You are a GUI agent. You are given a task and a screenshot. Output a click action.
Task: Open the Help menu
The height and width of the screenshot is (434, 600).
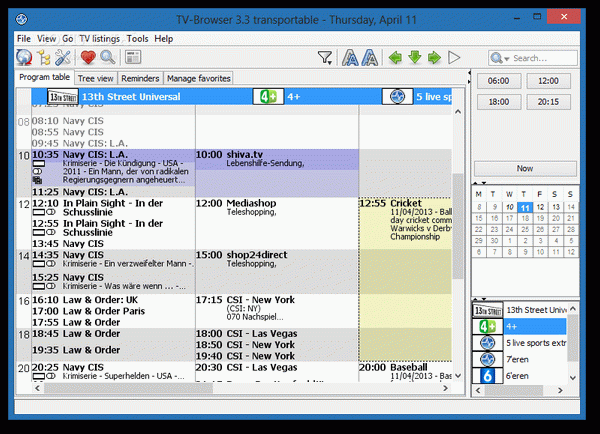tap(164, 39)
